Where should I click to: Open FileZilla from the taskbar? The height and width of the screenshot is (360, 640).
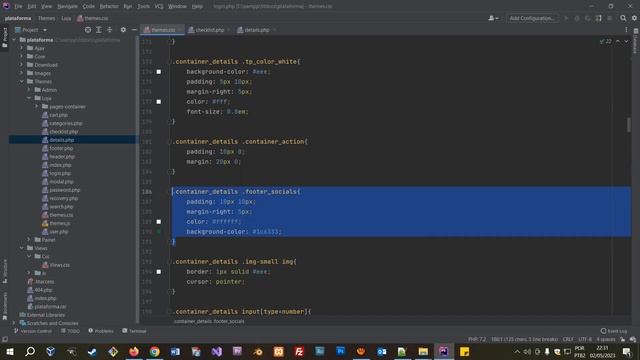[x=299, y=351]
